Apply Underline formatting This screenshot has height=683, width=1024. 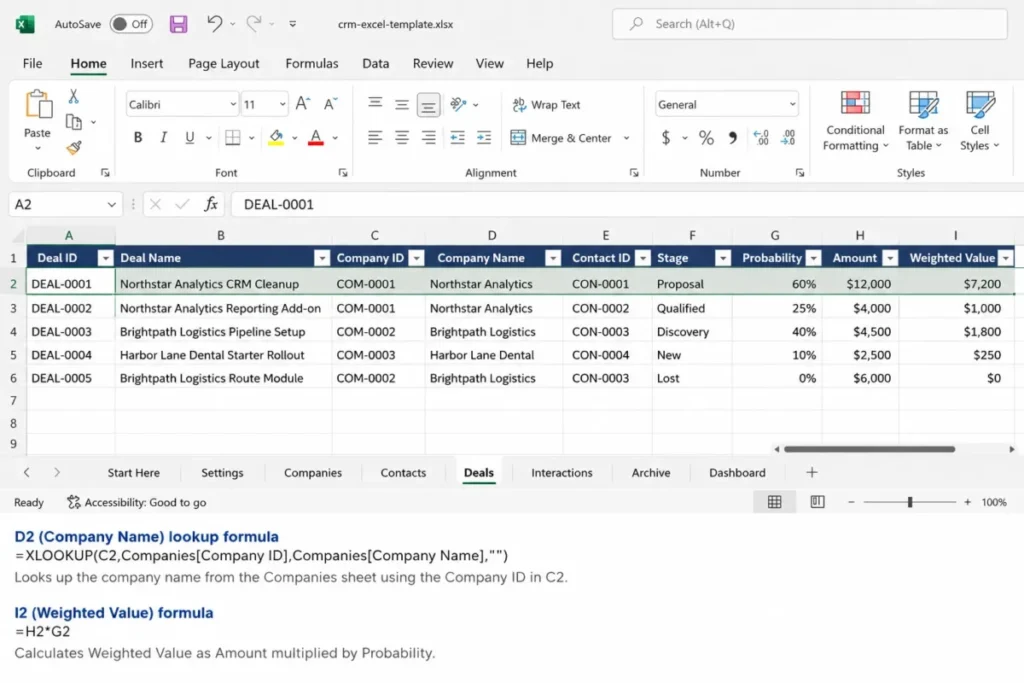(189, 138)
